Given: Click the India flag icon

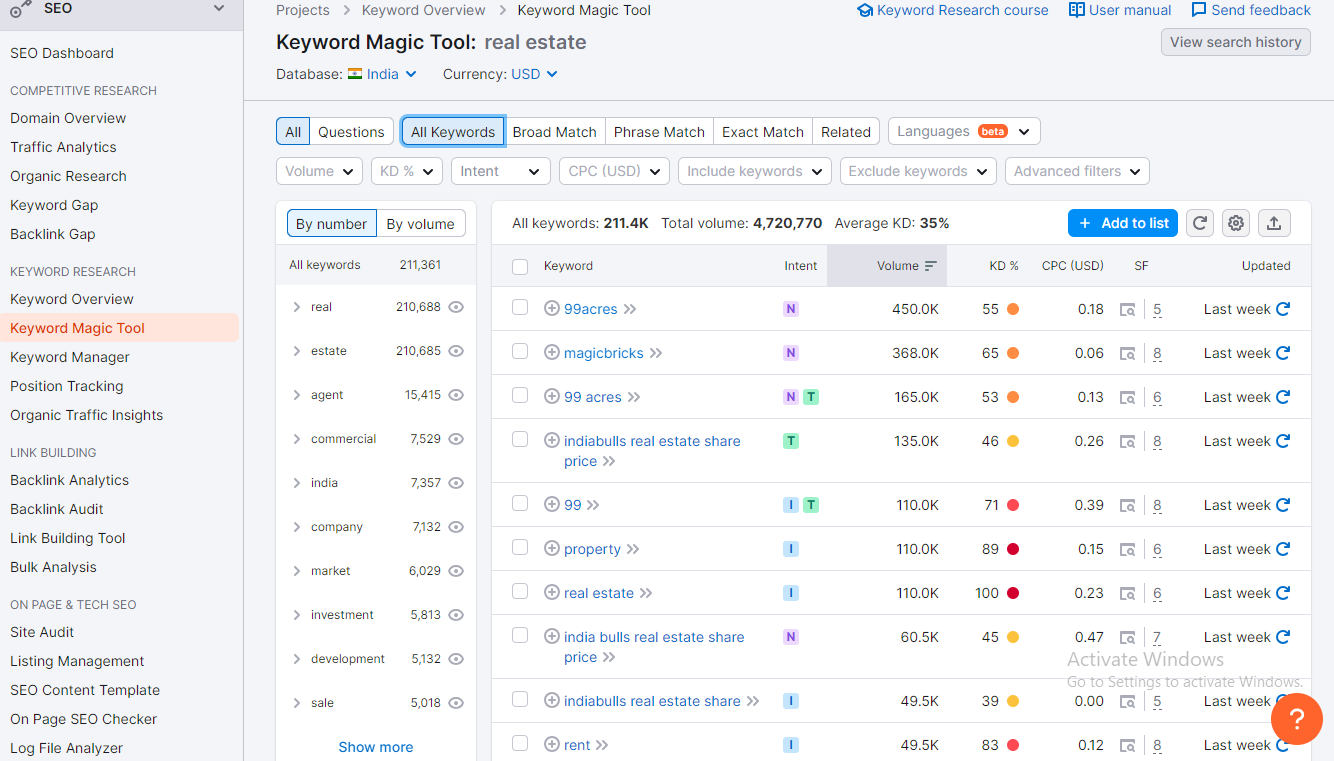Looking at the screenshot, I should [x=355, y=74].
